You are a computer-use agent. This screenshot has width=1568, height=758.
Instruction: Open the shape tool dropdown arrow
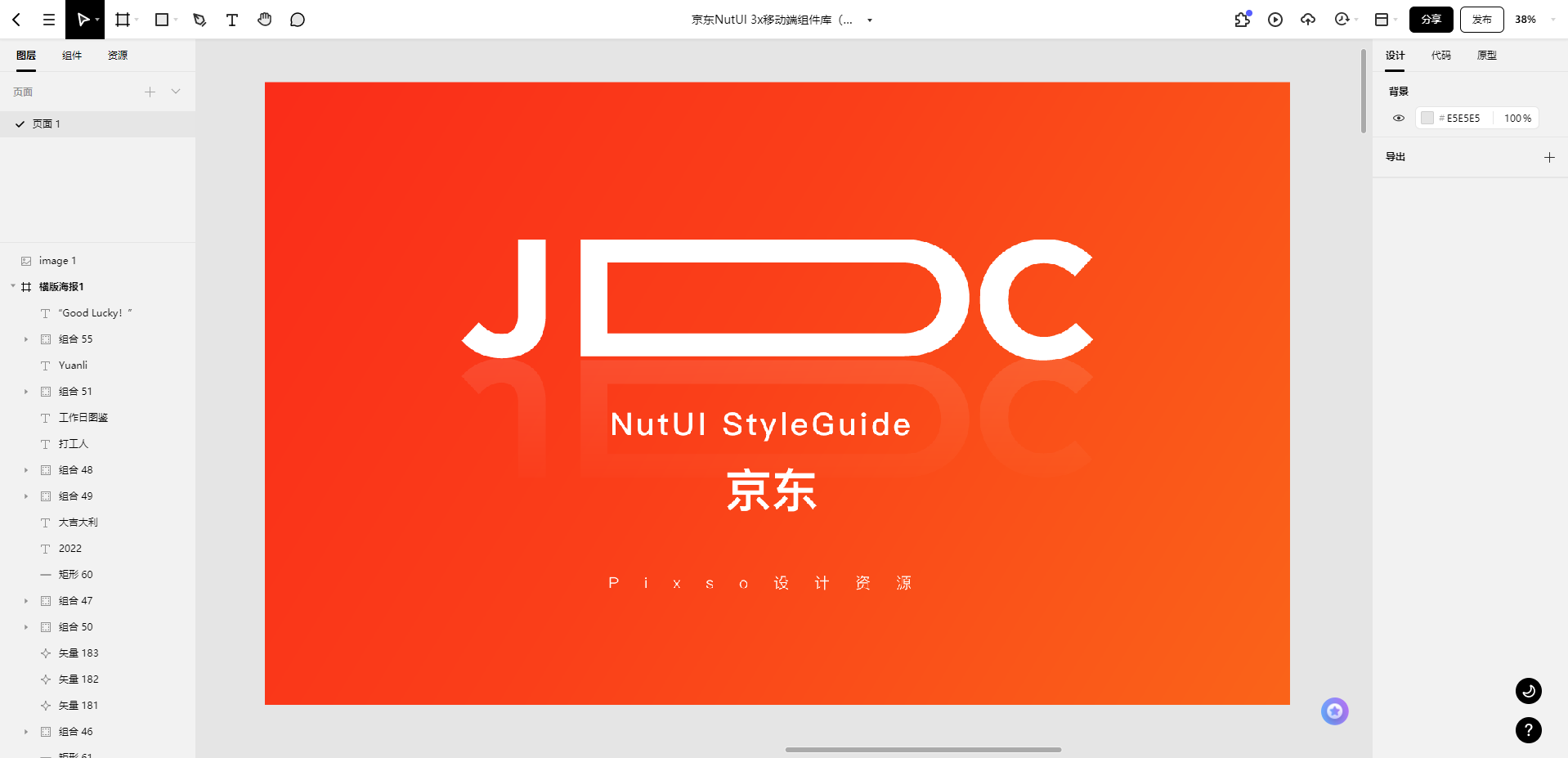[x=176, y=20]
